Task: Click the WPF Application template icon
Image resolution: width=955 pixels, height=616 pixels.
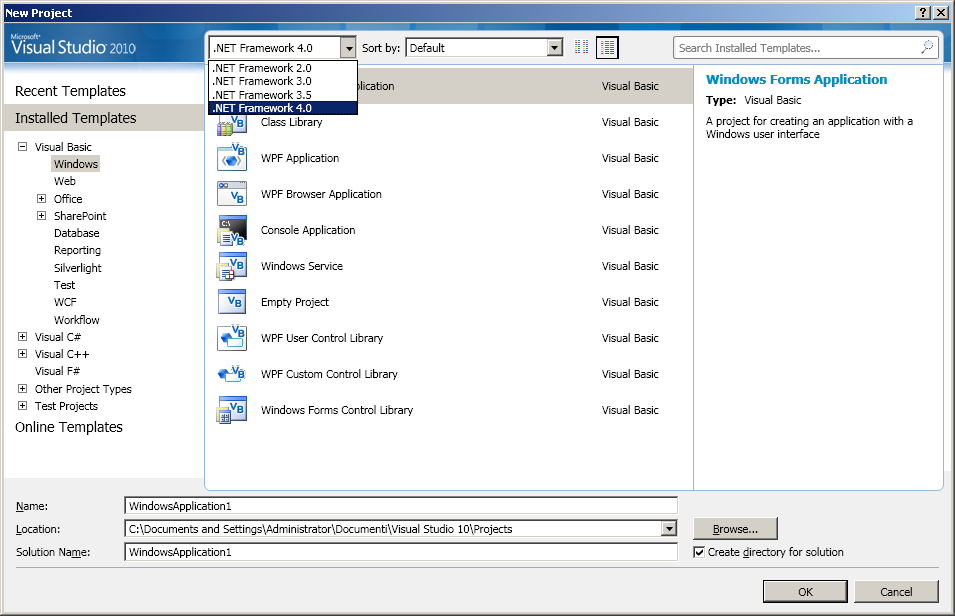Action: [x=231, y=158]
